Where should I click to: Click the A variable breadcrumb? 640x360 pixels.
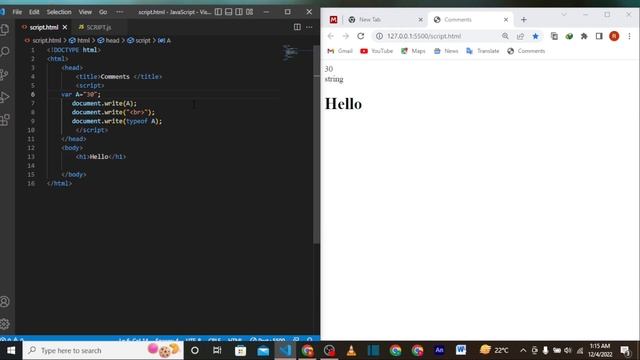(164, 40)
